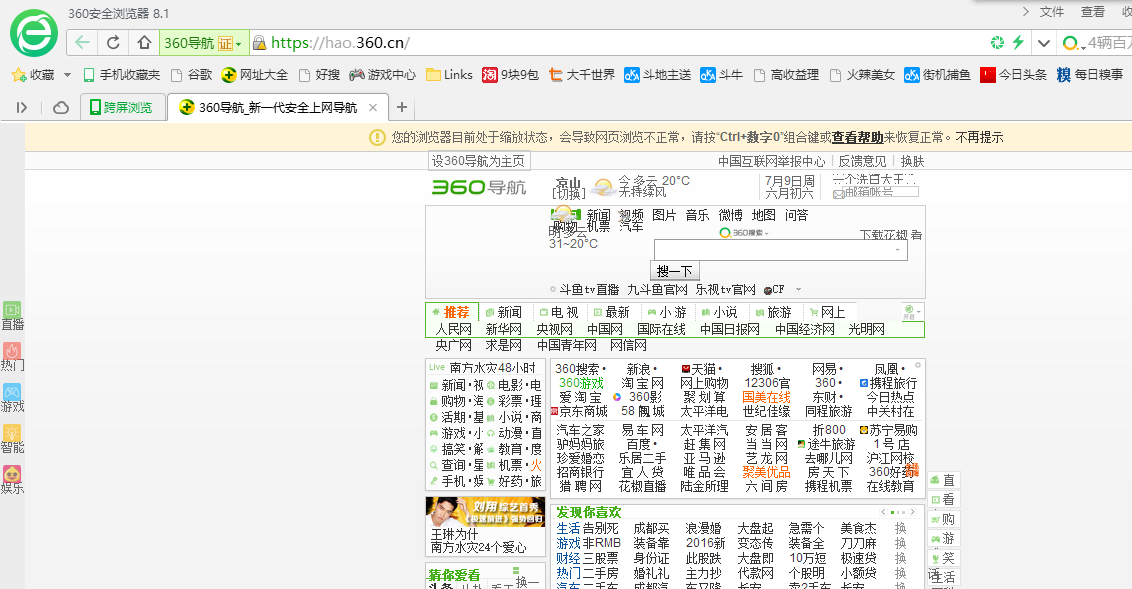Expand the 收藏 dropdown arrow
The height and width of the screenshot is (589, 1132).
67,75
